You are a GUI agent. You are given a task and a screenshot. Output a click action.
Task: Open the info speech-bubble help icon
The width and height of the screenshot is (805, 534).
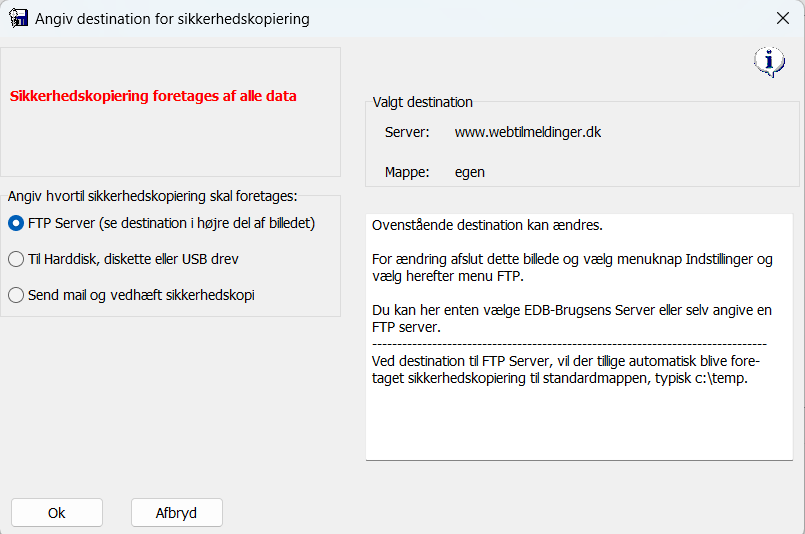769,62
